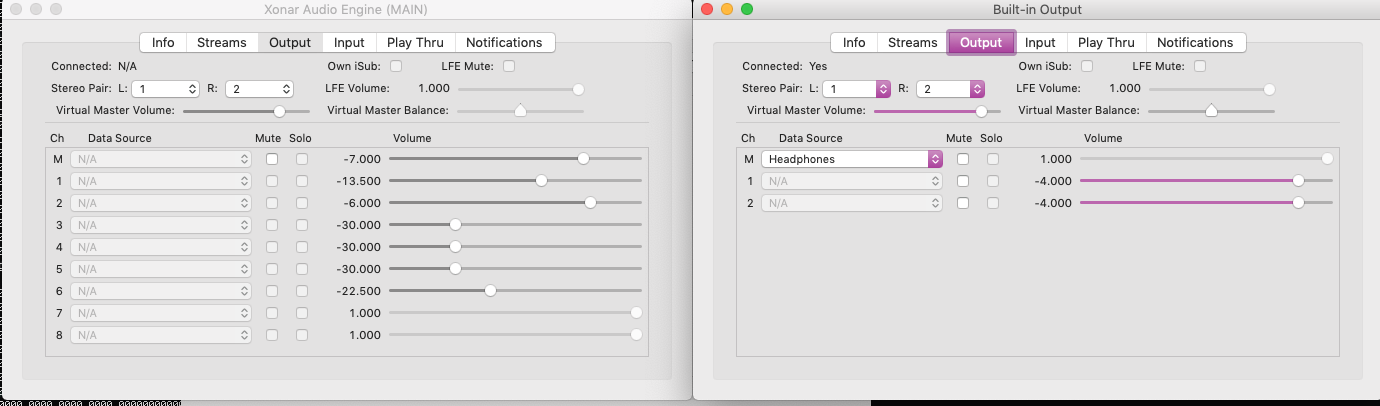This screenshot has width=1380, height=406.
Task: Mute channel 1 in Built-in Output window
Action: point(963,181)
